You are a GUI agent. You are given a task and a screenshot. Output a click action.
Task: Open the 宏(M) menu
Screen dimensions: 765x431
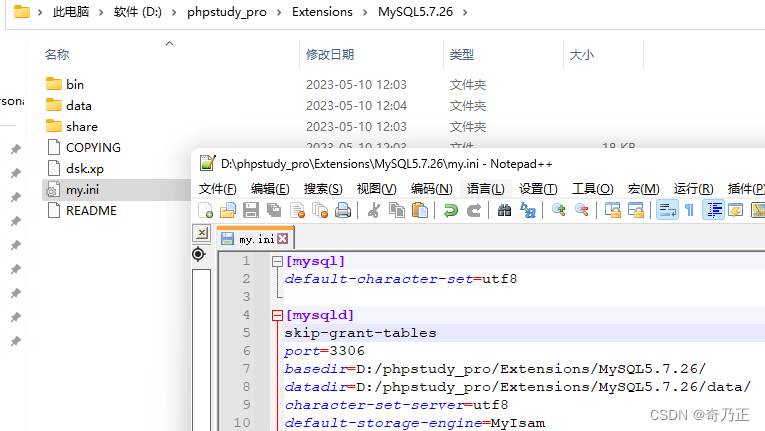(x=644, y=188)
